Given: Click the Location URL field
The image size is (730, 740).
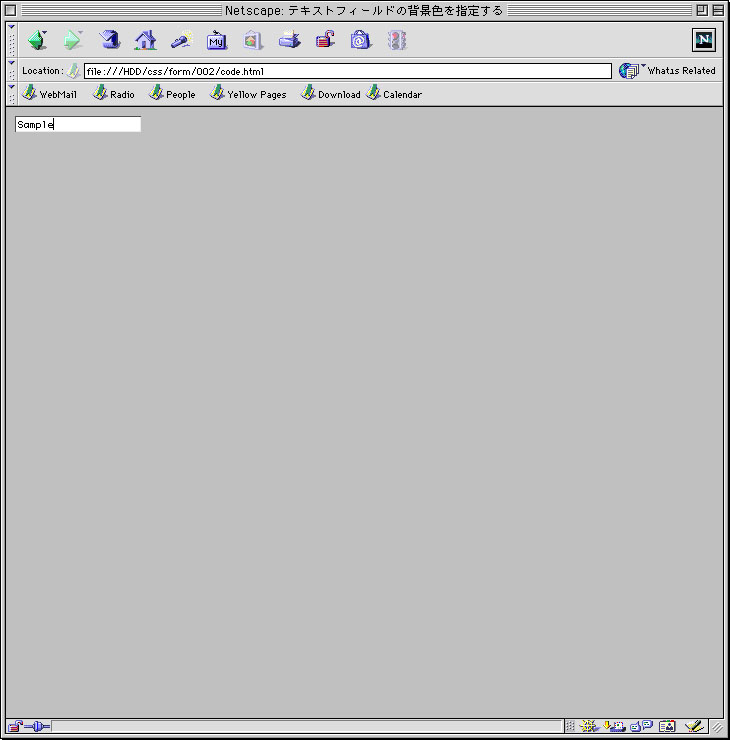Looking at the screenshot, I should [348, 71].
